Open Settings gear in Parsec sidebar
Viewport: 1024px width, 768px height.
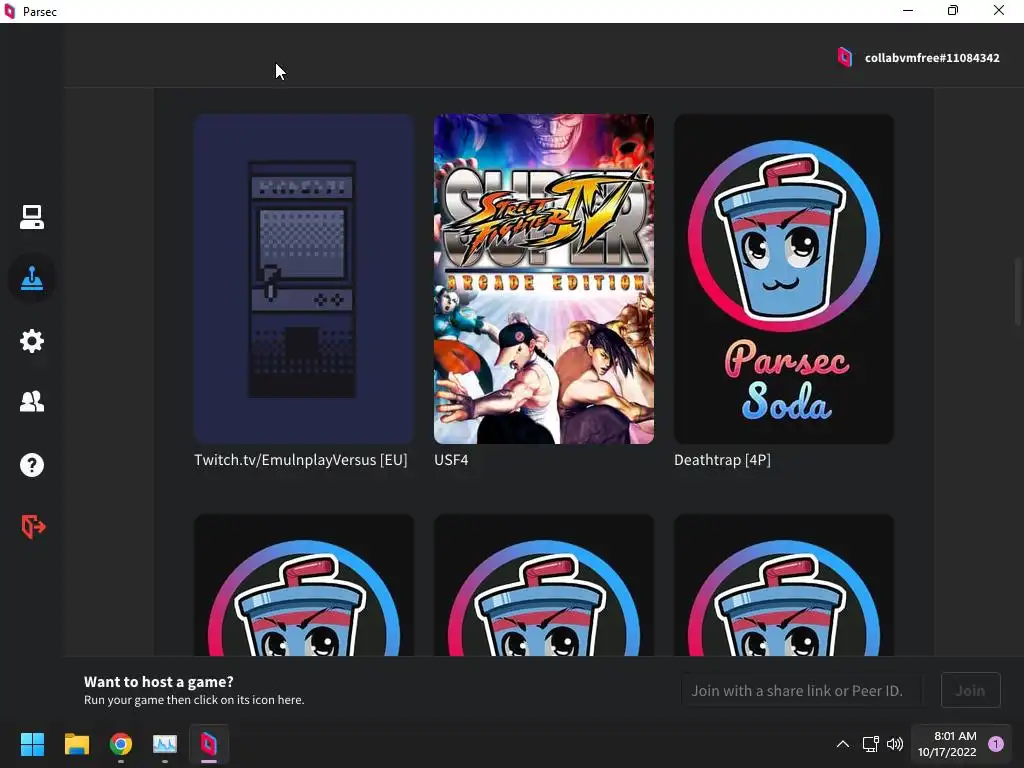(x=31, y=341)
